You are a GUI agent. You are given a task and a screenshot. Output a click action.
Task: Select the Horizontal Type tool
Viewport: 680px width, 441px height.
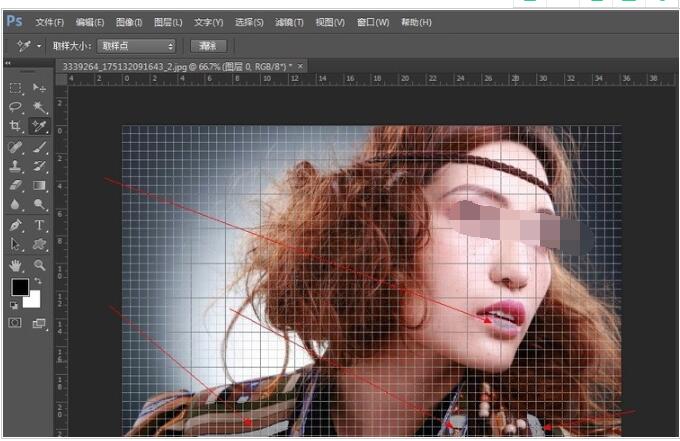(x=40, y=225)
